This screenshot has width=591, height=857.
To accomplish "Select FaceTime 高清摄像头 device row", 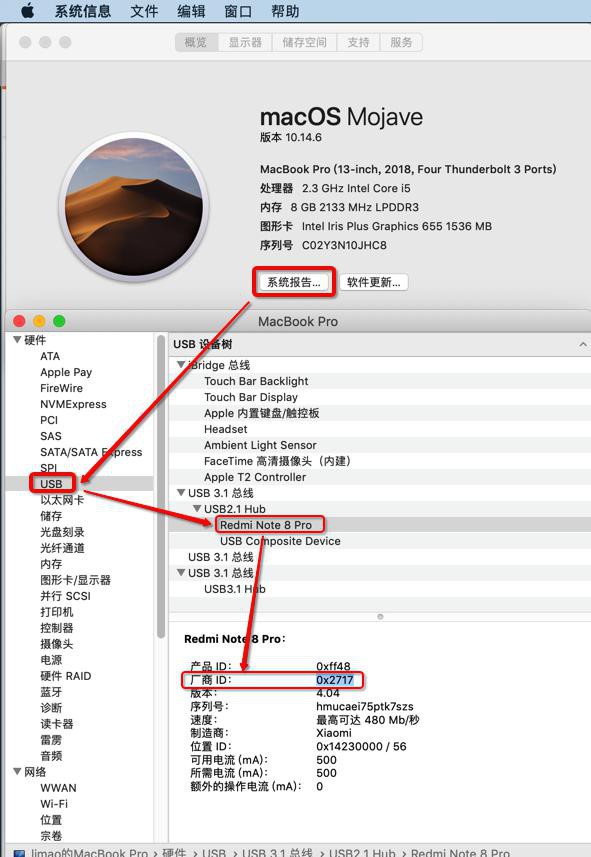I will click(x=379, y=461).
